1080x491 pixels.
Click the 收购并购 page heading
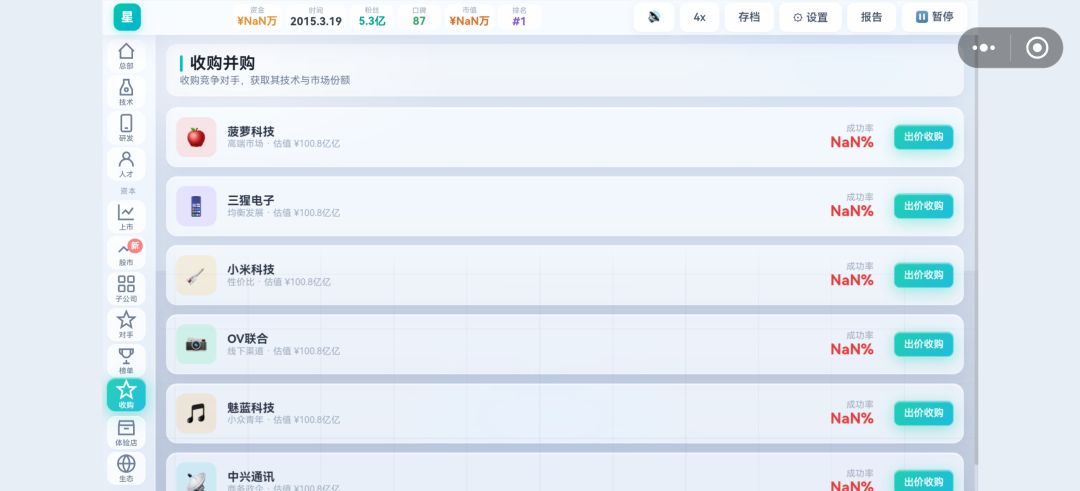[222, 63]
